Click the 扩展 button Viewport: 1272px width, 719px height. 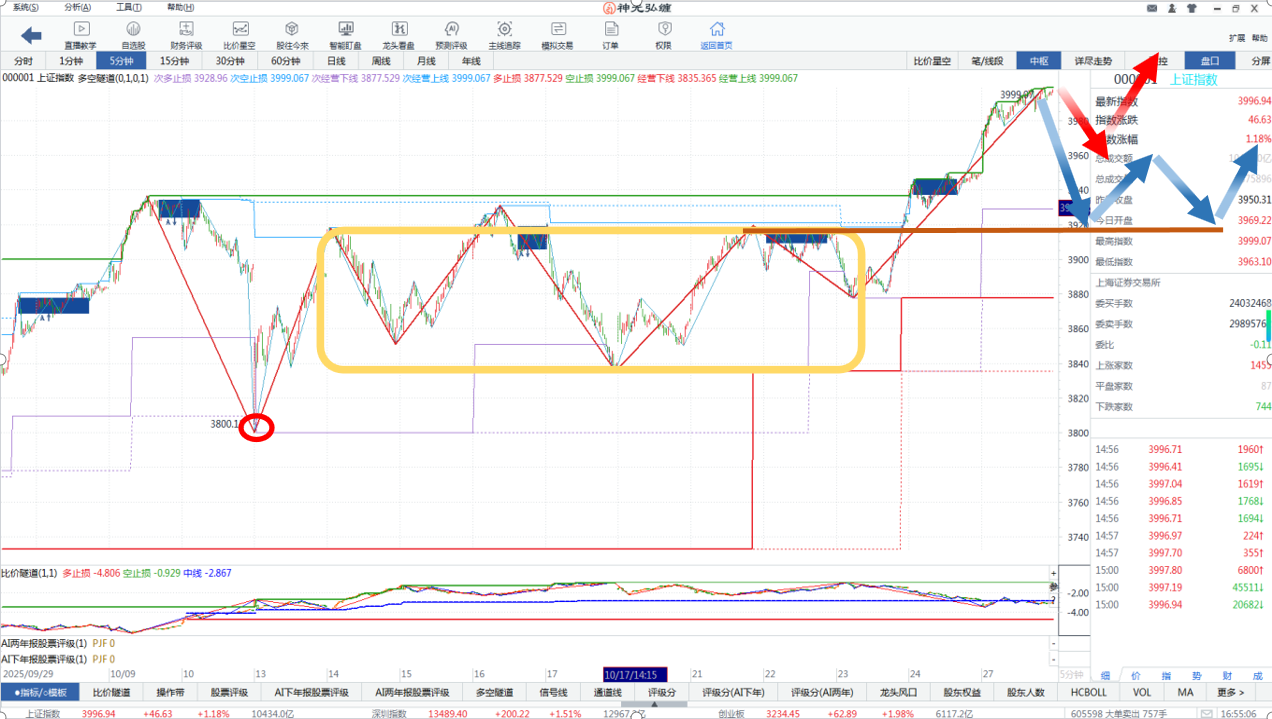1237,38
